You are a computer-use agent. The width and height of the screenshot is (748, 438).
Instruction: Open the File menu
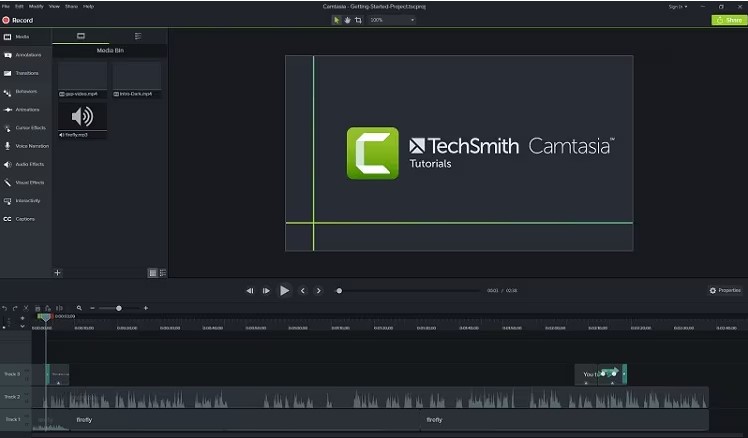point(6,7)
